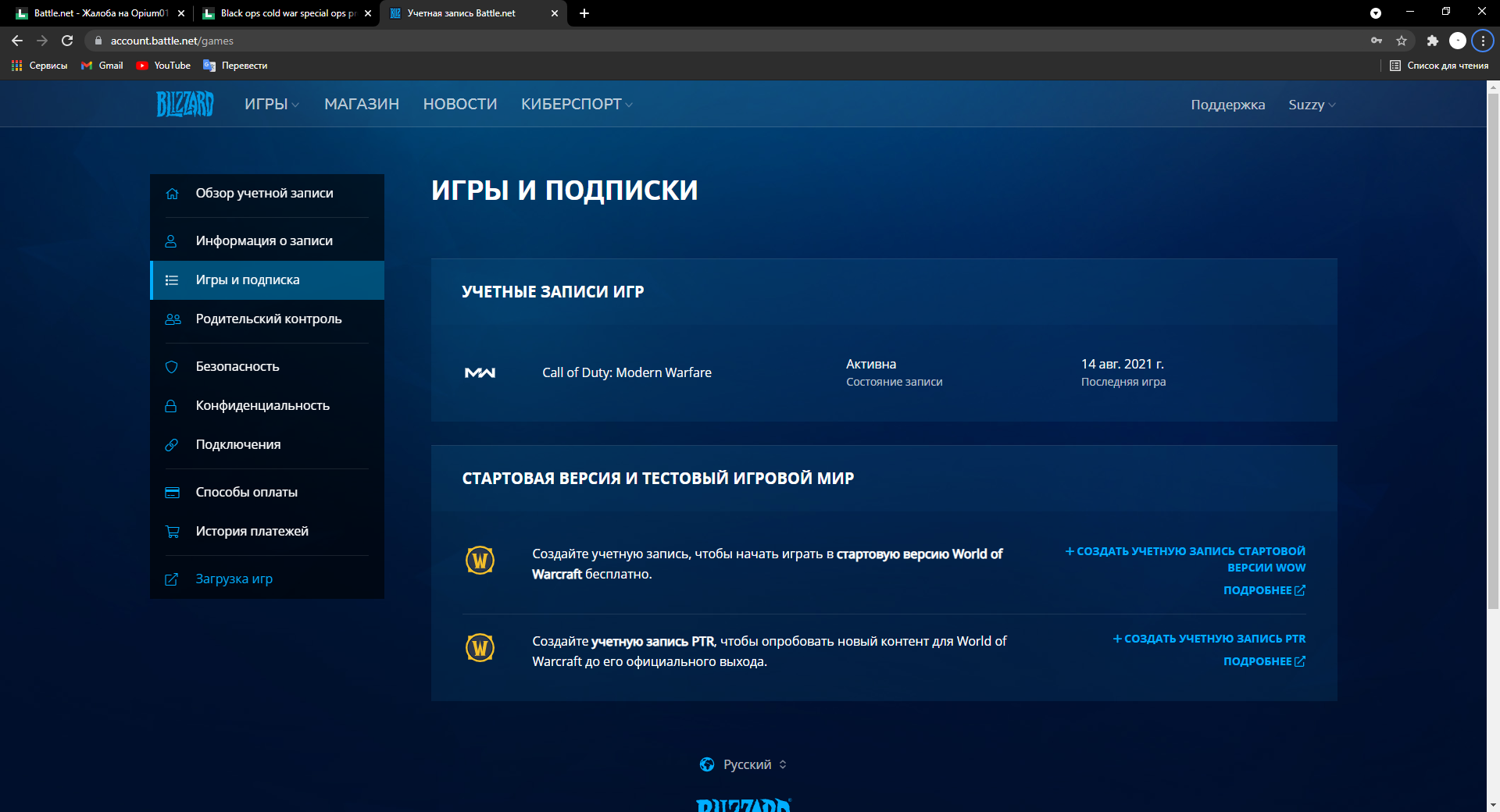
Task: Open the Gmail bookmark
Action: 102,66
